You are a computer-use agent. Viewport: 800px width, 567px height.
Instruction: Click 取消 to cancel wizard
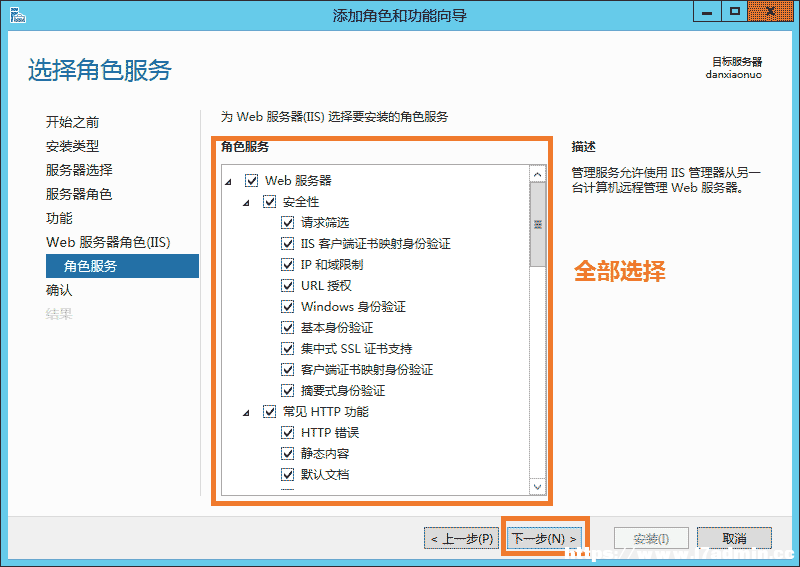pyautogui.click(x=734, y=538)
